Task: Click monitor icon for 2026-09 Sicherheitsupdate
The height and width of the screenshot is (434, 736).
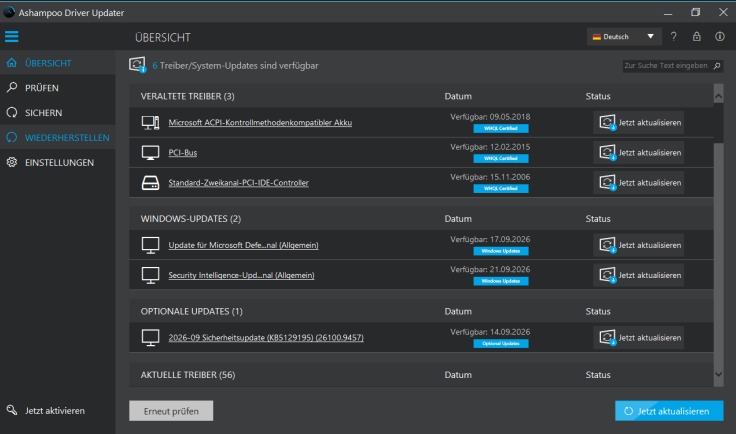Action: point(151,337)
